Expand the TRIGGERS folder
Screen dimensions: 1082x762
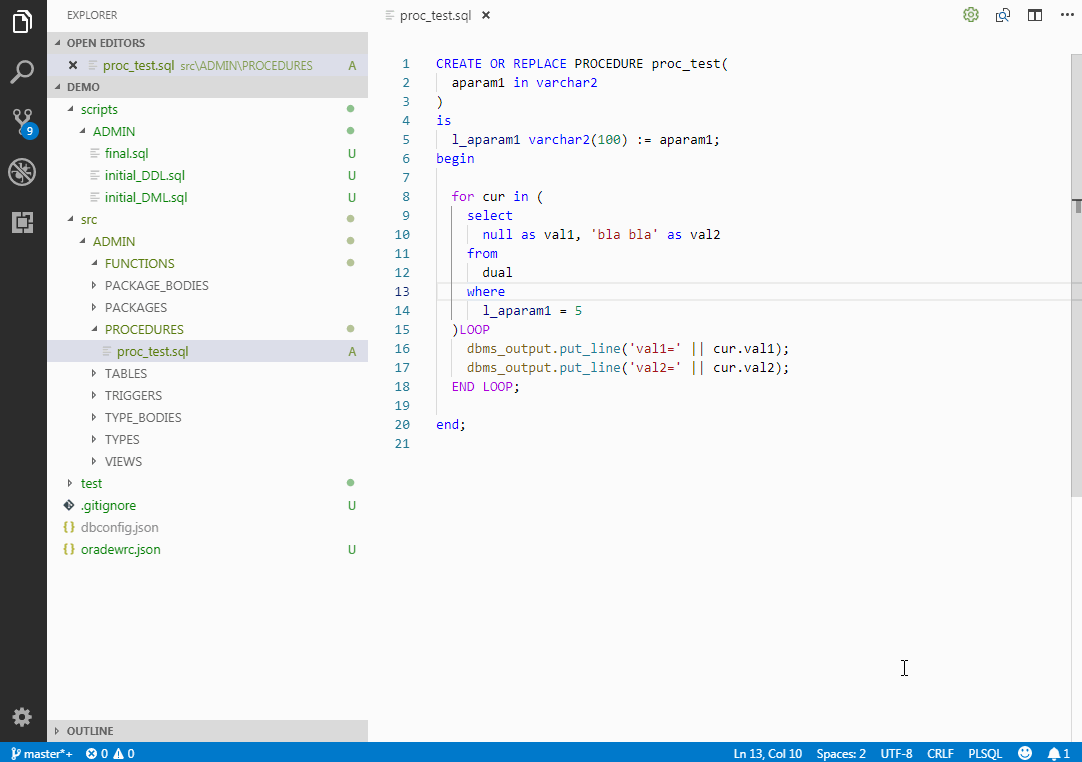click(x=207, y=395)
